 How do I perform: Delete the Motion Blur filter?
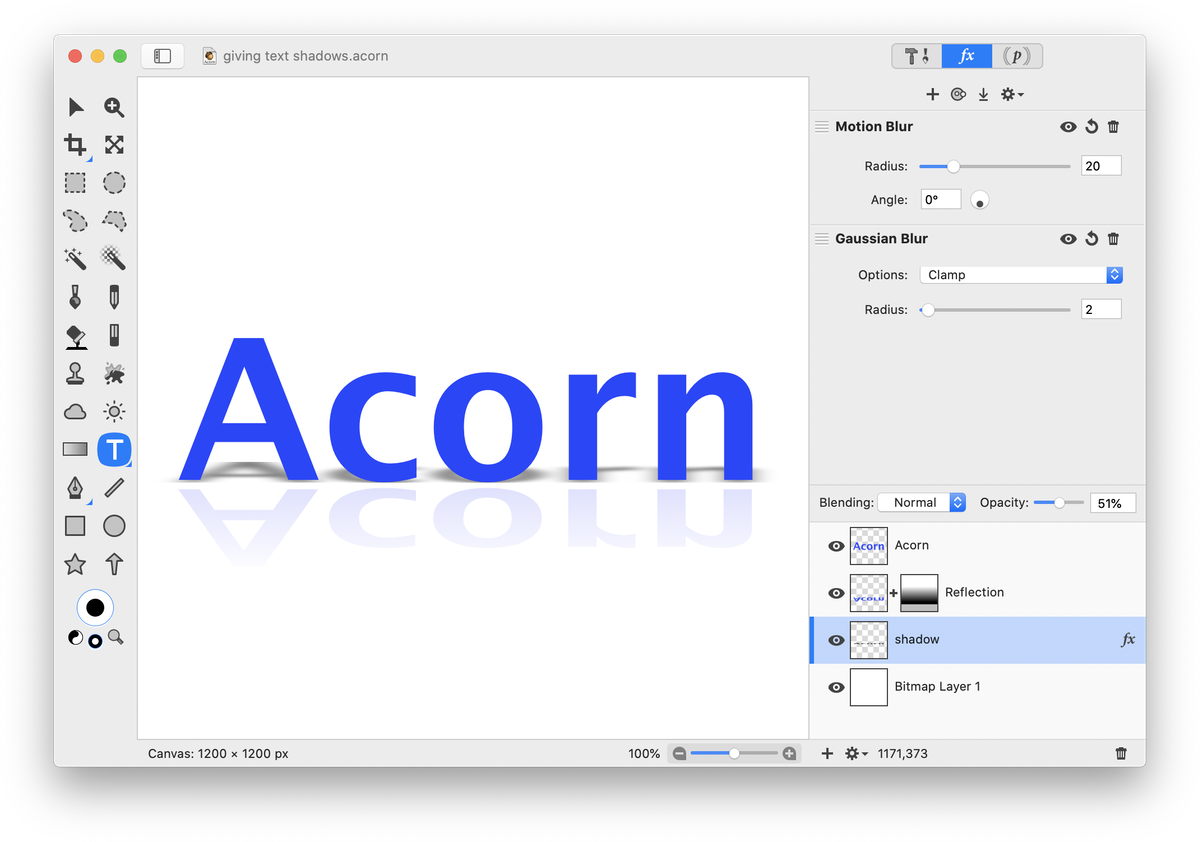1114,127
